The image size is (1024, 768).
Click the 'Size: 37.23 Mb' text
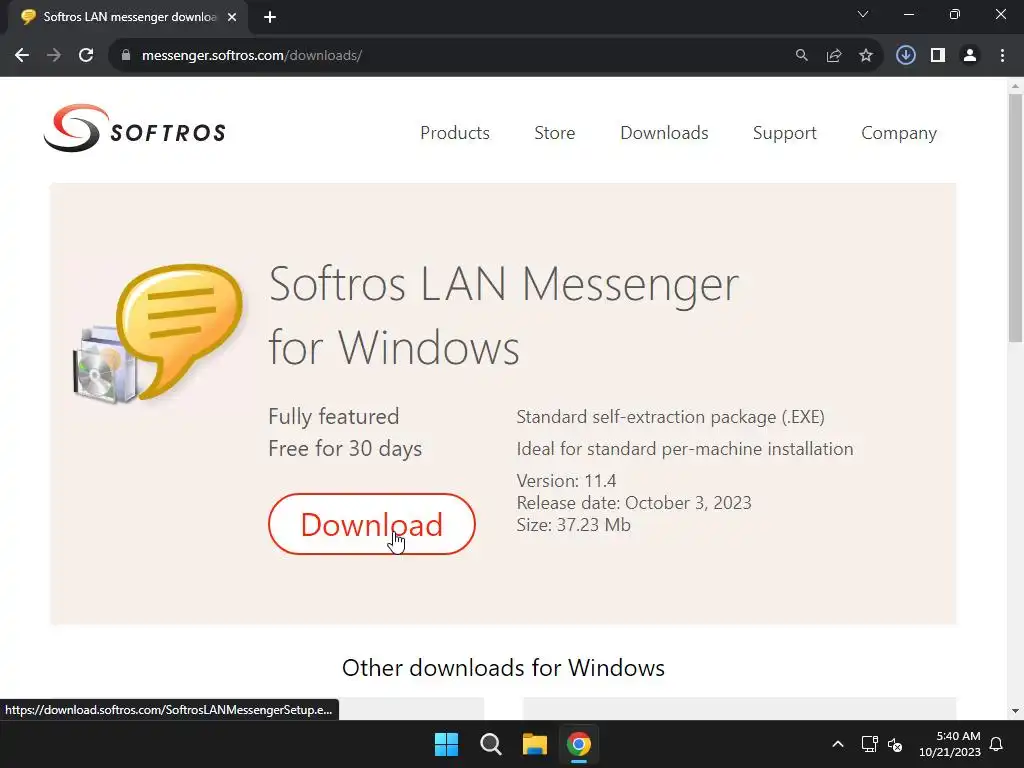[573, 525]
